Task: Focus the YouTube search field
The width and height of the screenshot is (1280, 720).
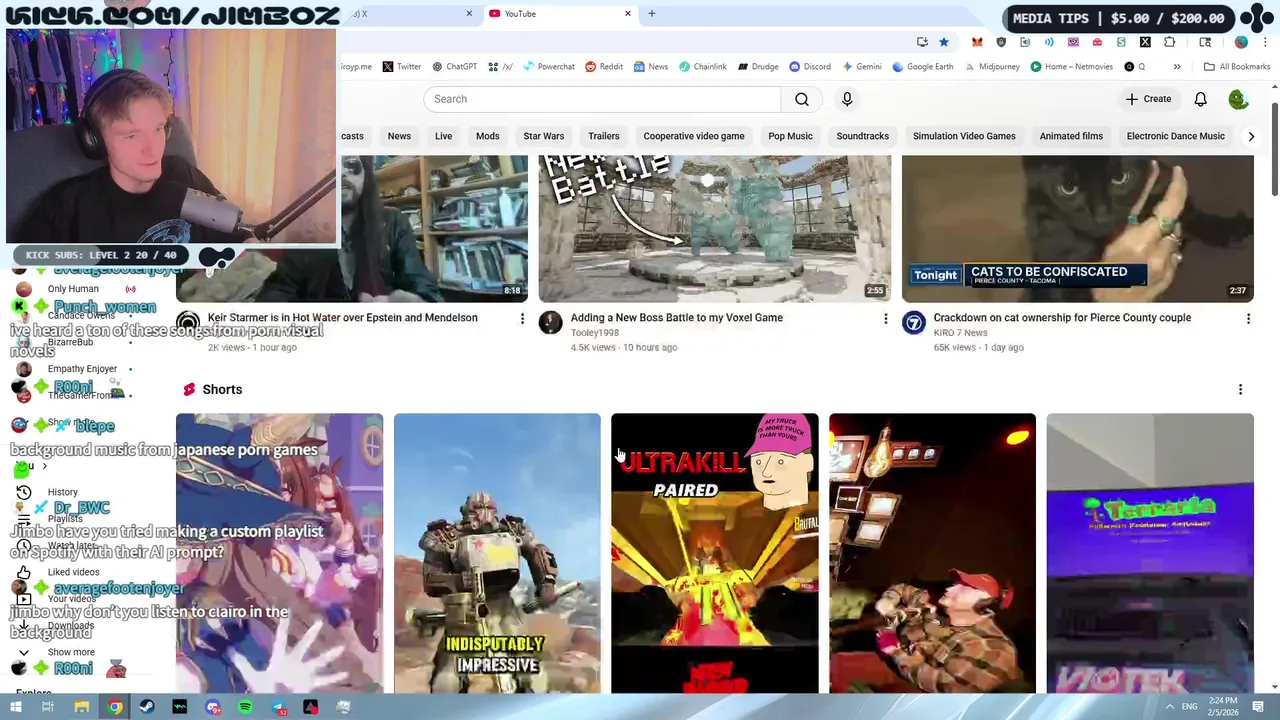Action: 602,99
